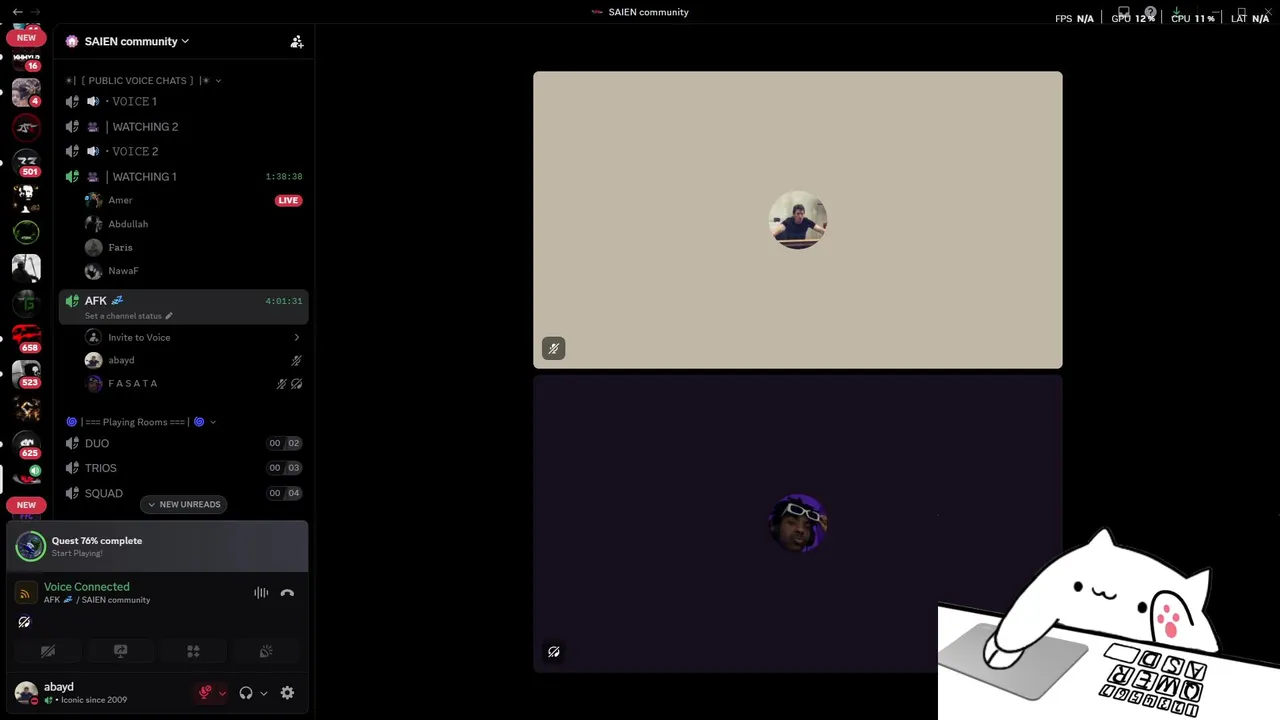Unmute the red microphone button

pyautogui.click(x=205, y=693)
